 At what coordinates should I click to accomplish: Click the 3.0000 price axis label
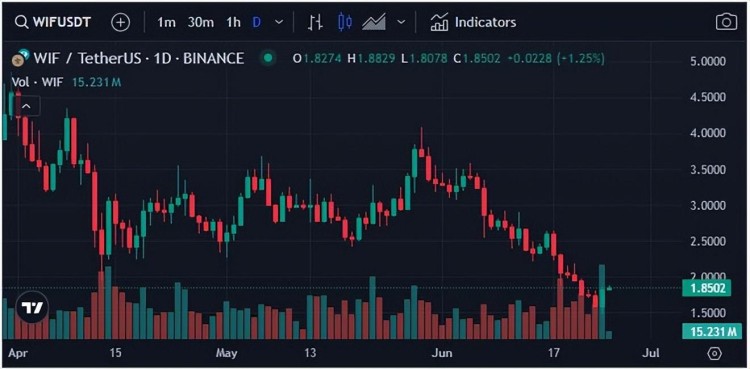click(x=709, y=206)
